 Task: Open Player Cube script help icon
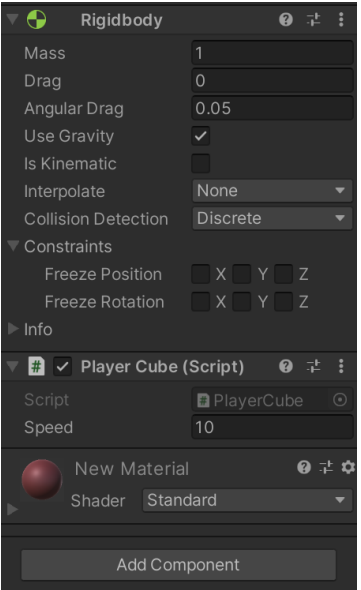(x=286, y=366)
